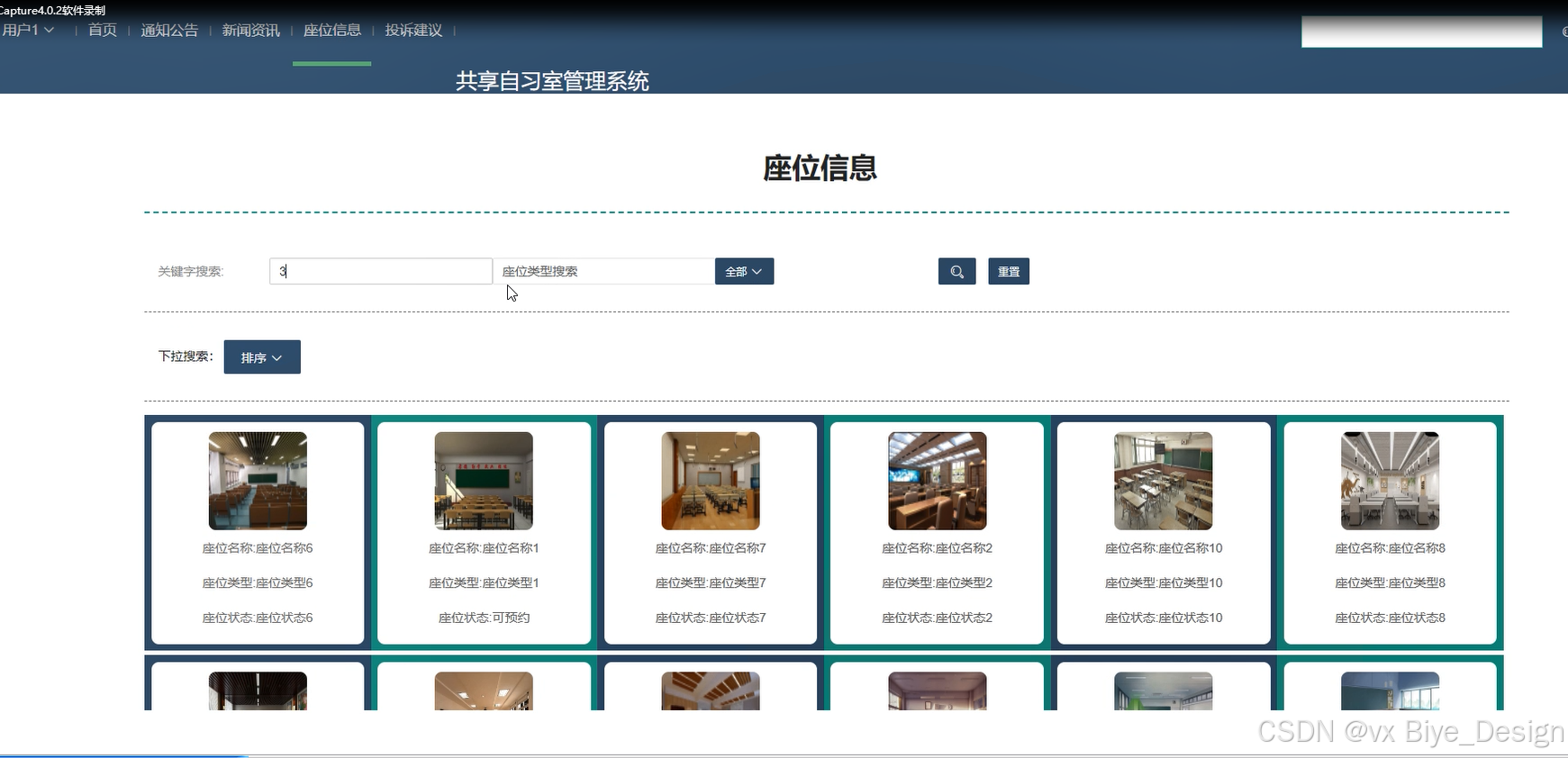This screenshot has width=1568, height=758.
Task: Click text 座位状态:座位状态6
Action: click(258, 618)
